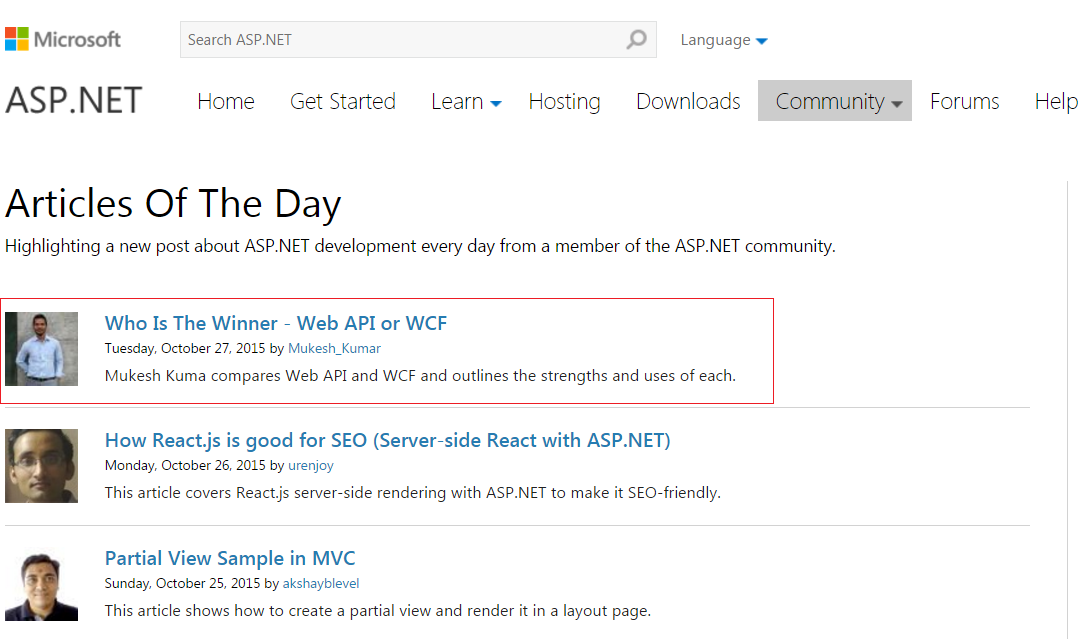Open urenjoy author profile link
Image resolution: width=1084 pixels, height=639 pixels.
pos(310,465)
